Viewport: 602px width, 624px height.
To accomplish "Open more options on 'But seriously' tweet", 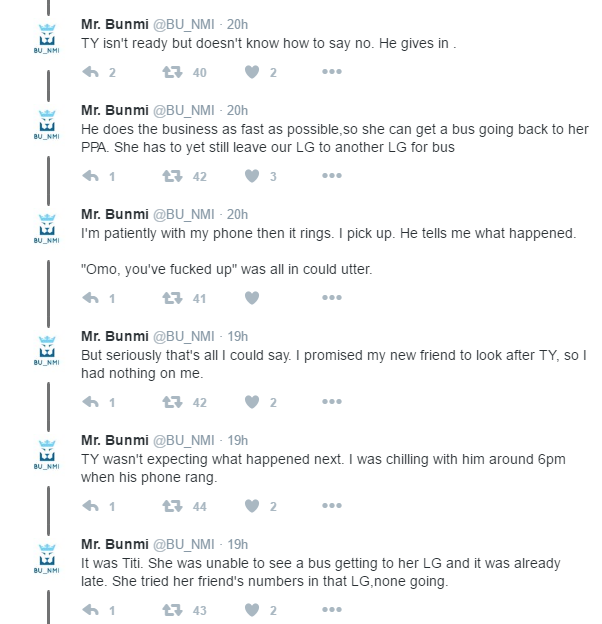I will click(332, 401).
